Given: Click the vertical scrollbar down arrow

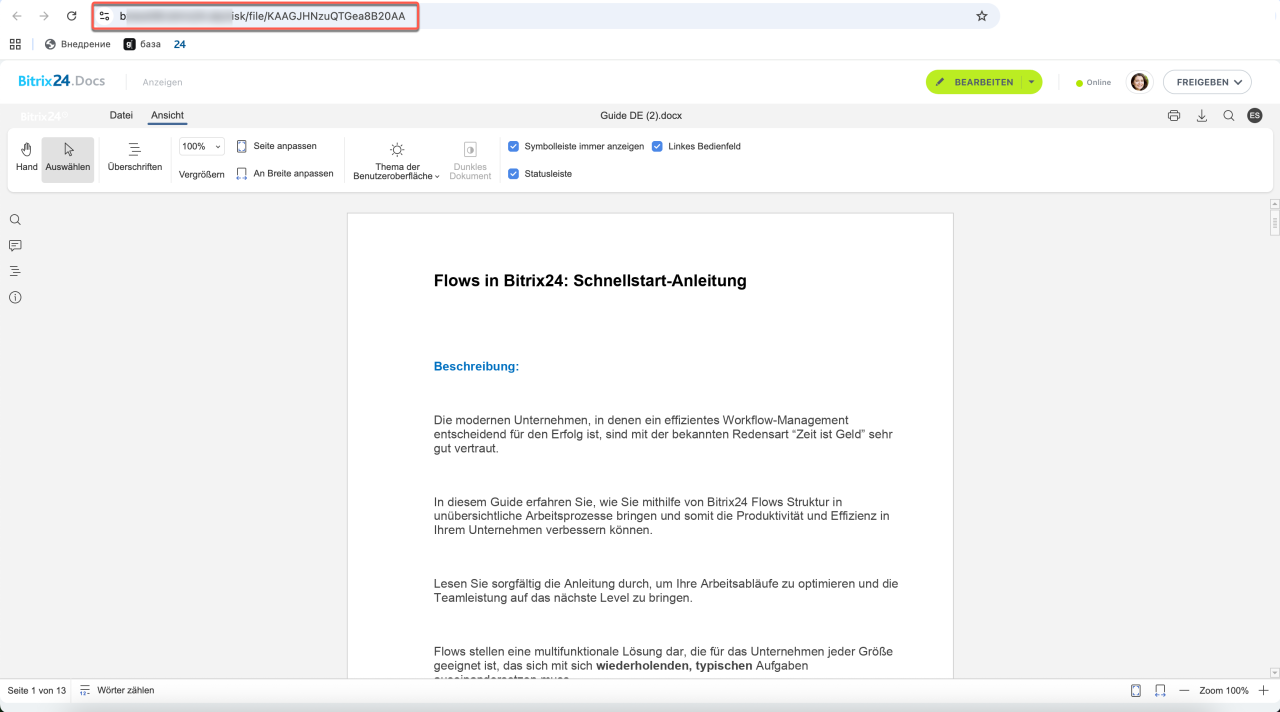Looking at the screenshot, I should click(x=1274, y=673).
